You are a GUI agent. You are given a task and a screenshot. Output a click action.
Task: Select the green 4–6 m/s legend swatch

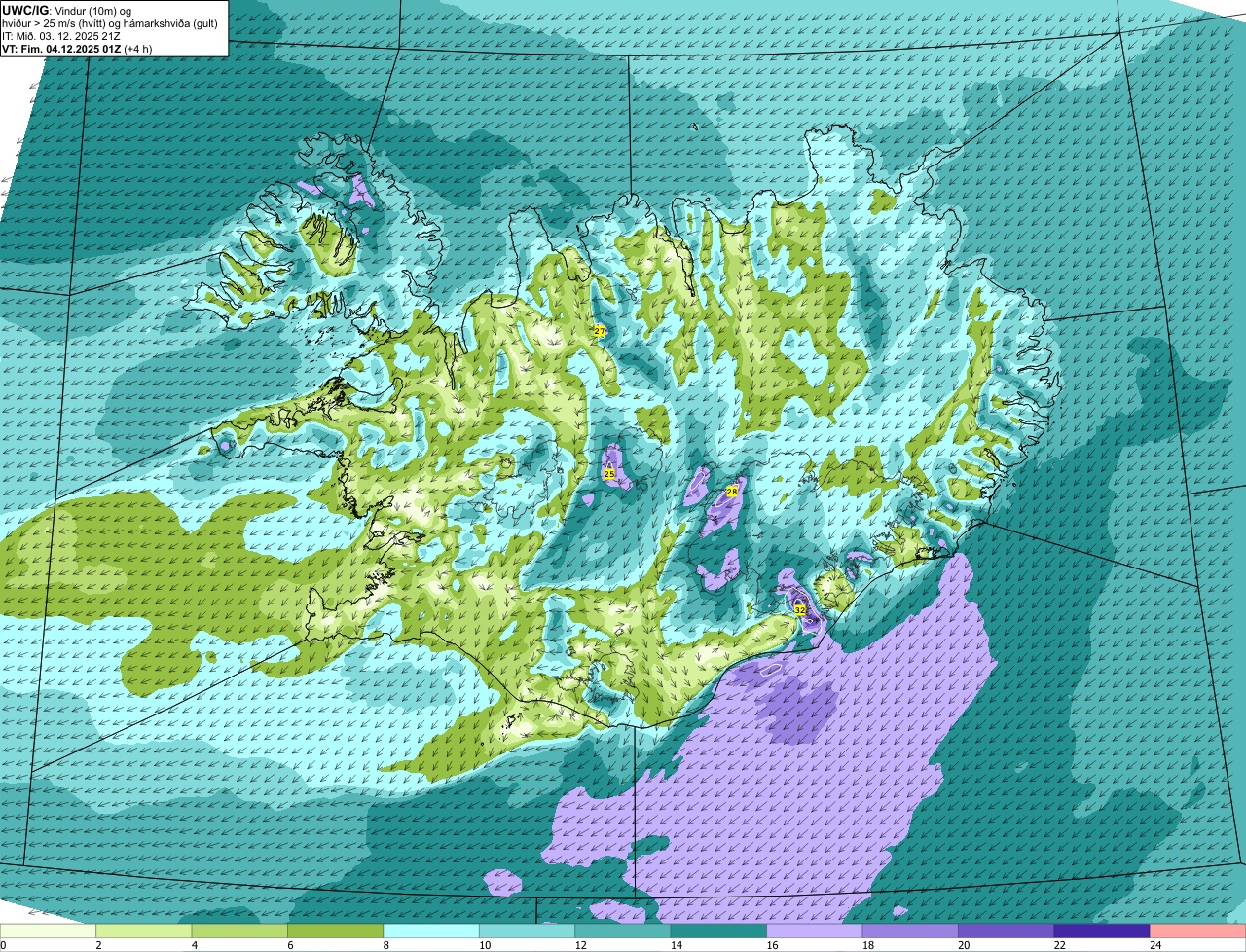[239, 931]
